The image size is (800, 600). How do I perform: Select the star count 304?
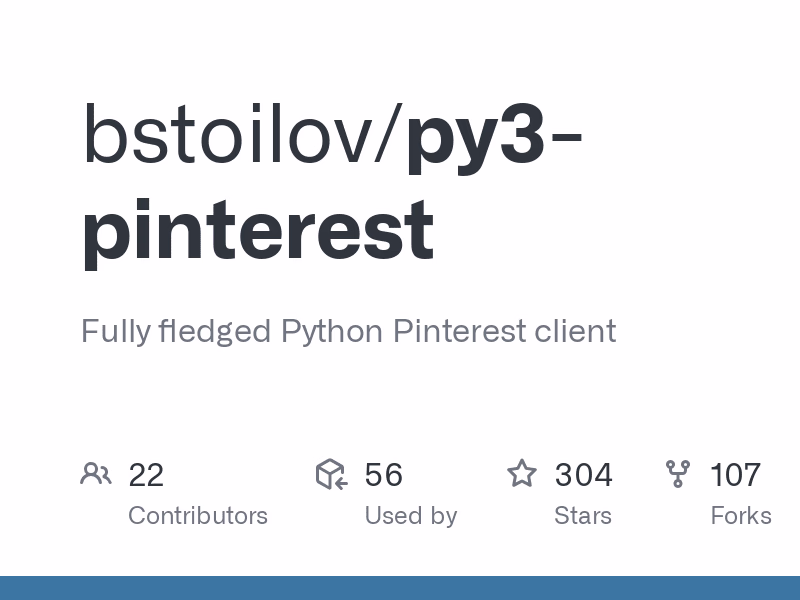(584, 475)
